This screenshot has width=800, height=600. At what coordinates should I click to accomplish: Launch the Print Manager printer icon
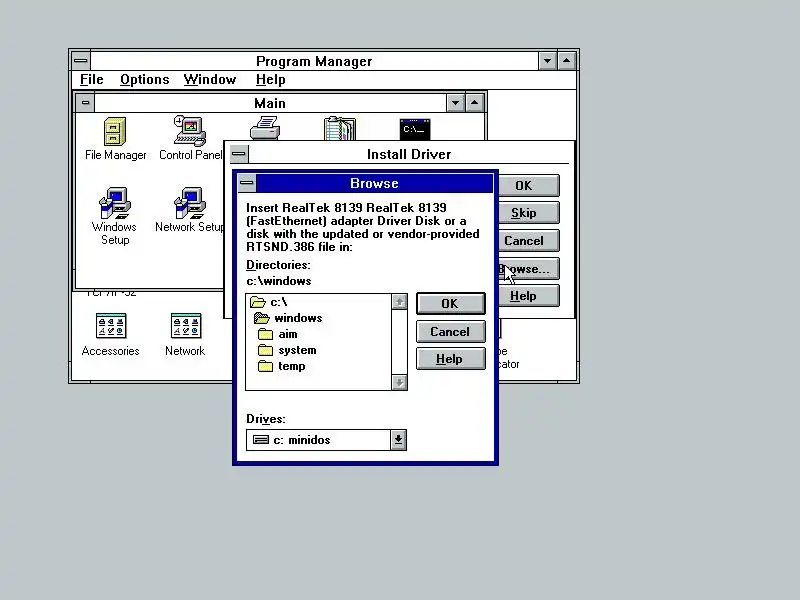tap(265, 128)
